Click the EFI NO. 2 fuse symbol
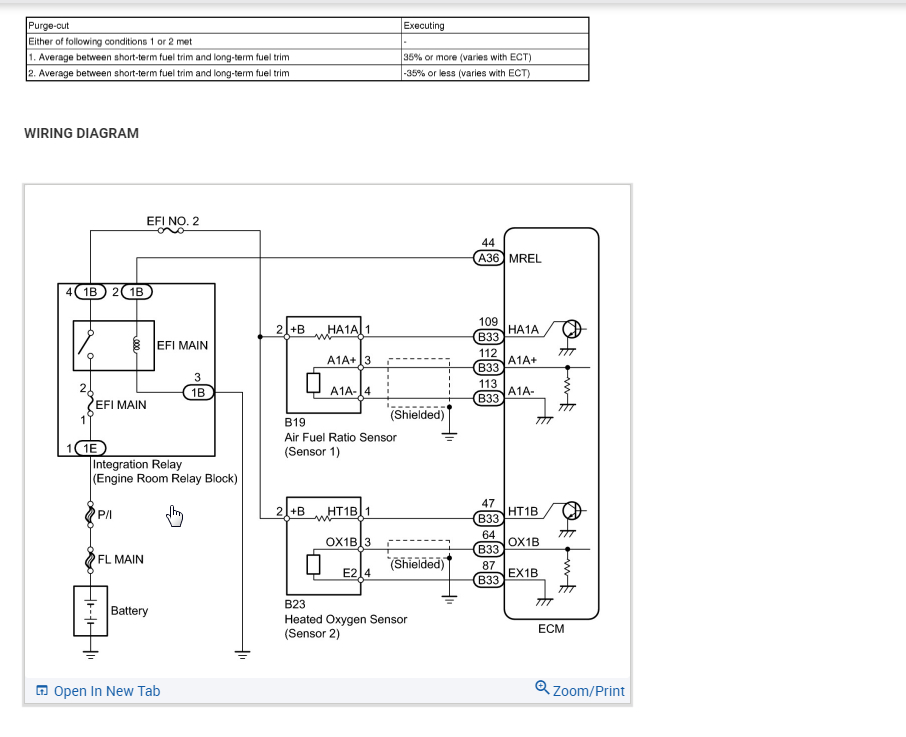The image size is (906, 737). pos(171,230)
